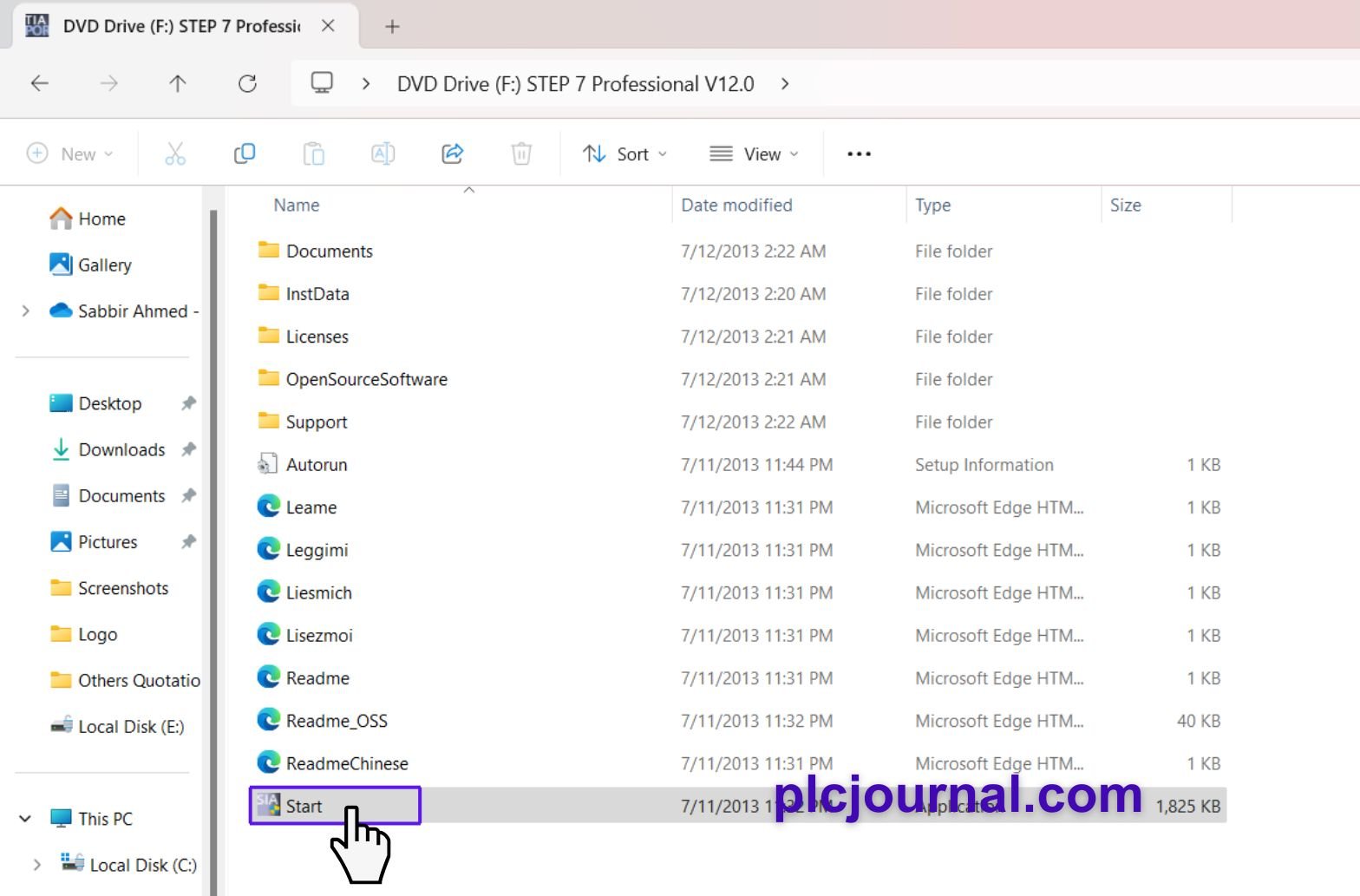Open the New item dropdown
Screen dimensions: 1360x896
coord(70,154)
